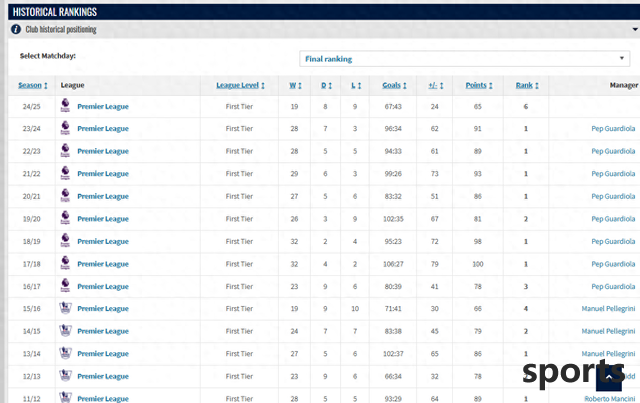Select the 98 points cell in 18/19 row

coord(478,241)
